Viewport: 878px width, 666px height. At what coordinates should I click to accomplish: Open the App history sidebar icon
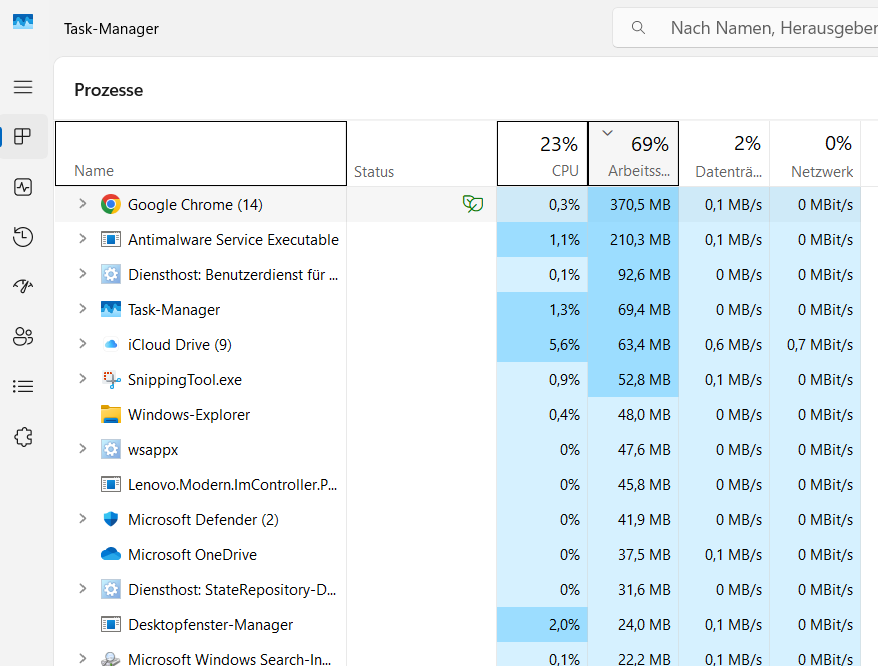pos(23,237)
